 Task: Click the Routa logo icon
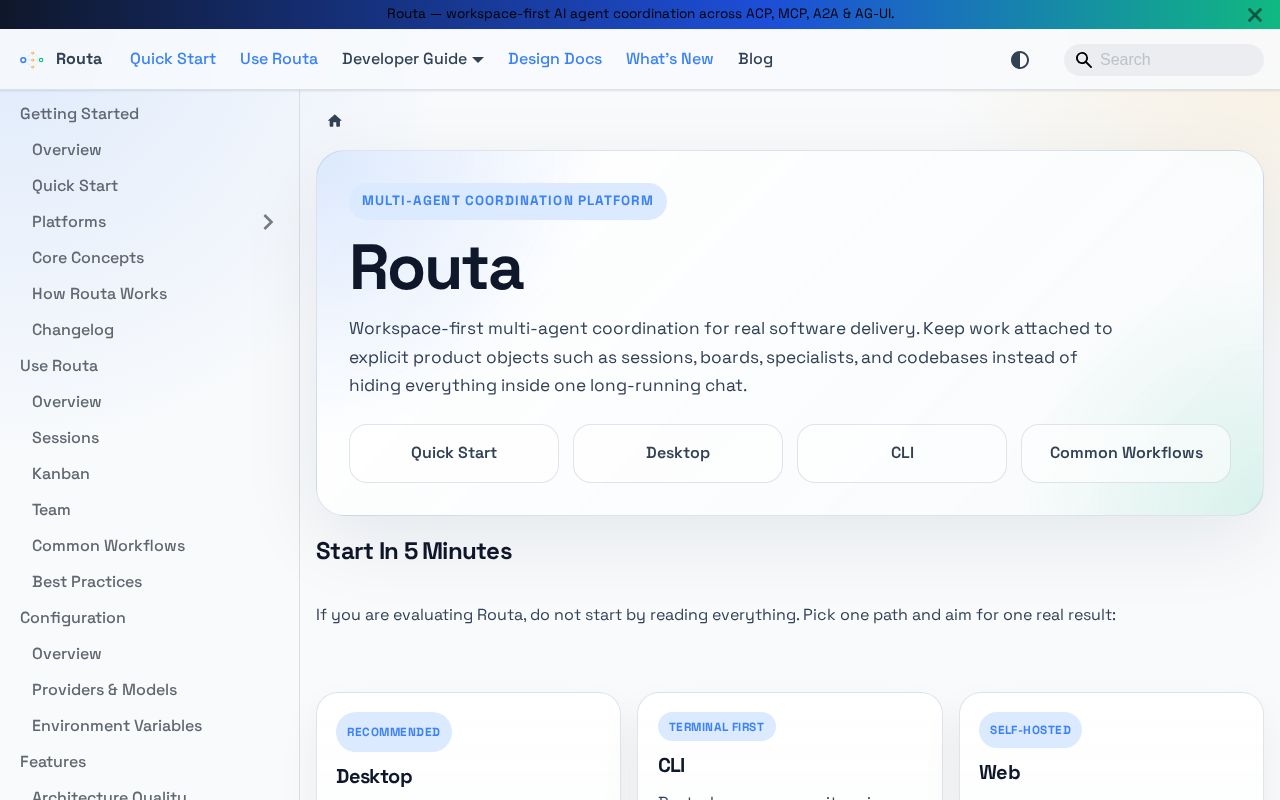[x=32, y=59]
